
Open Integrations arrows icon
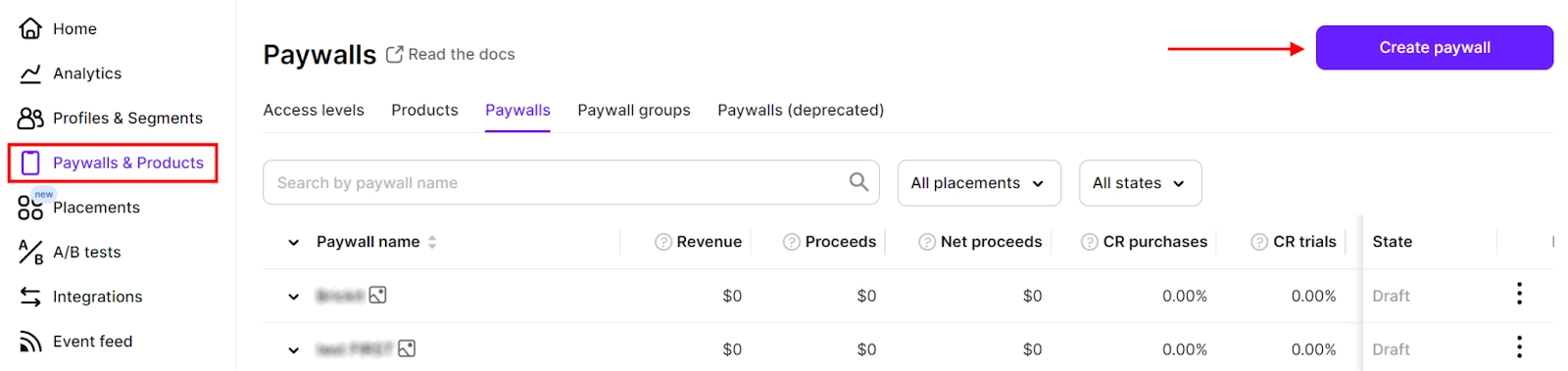tap(30, 297)
